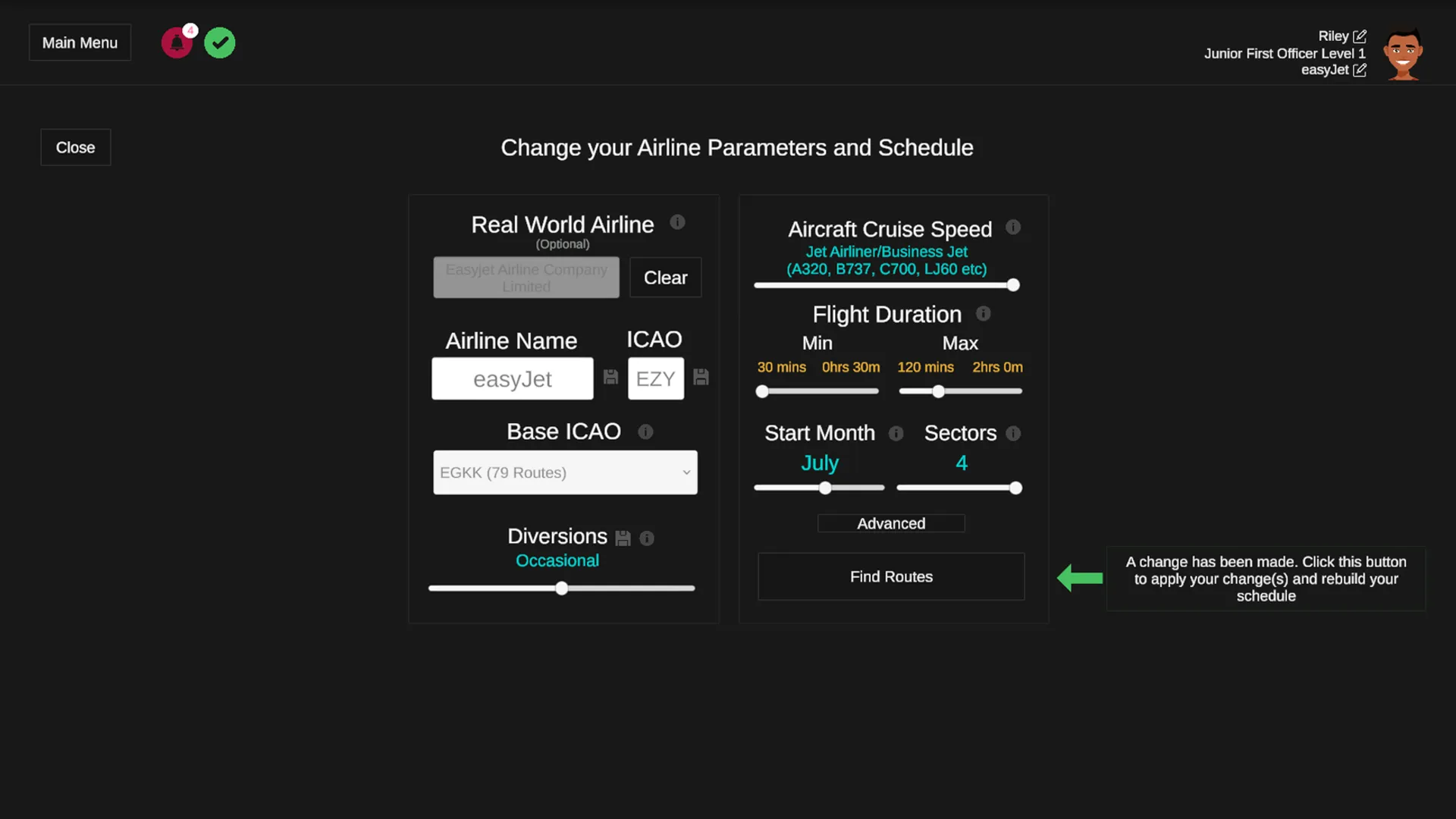The height and width of the screenshot is (819, 1456).
Task: Open Flight Duration info tooltip
Action: tap(984, 313)
